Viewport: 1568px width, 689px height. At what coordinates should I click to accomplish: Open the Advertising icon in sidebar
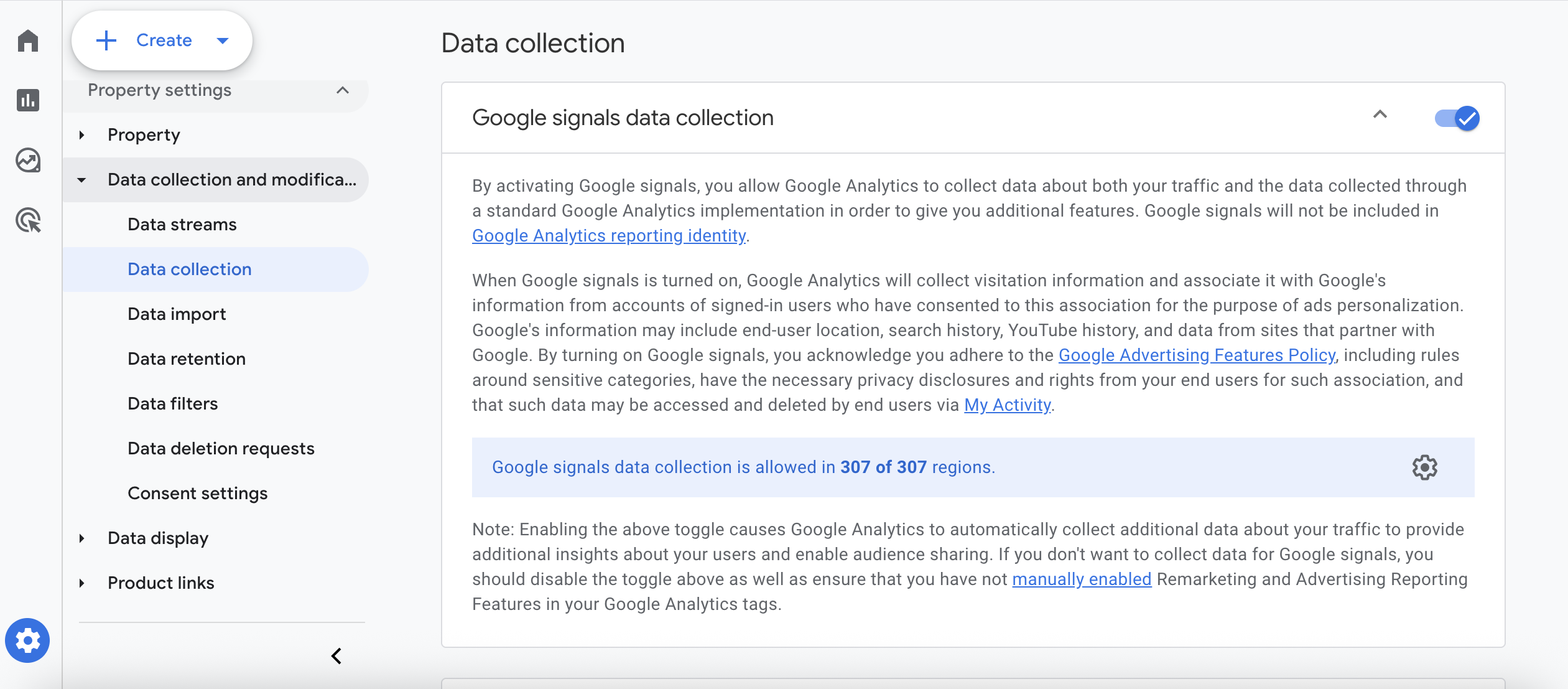pos(28,220)
